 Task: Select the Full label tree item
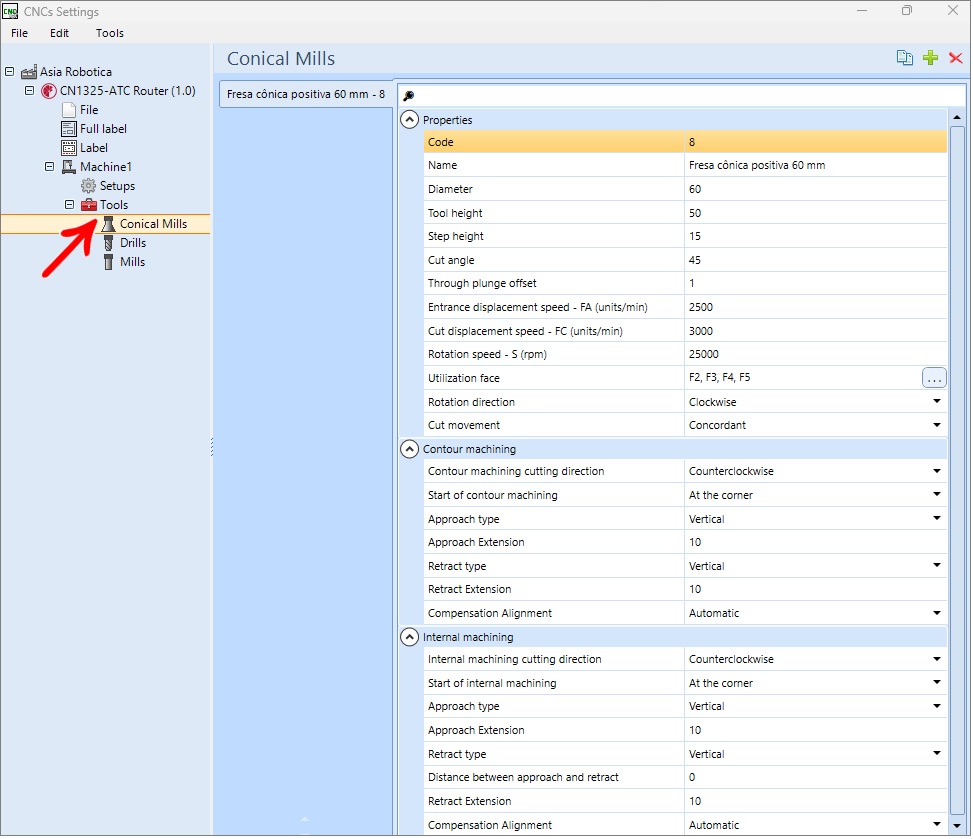point(103,129)
